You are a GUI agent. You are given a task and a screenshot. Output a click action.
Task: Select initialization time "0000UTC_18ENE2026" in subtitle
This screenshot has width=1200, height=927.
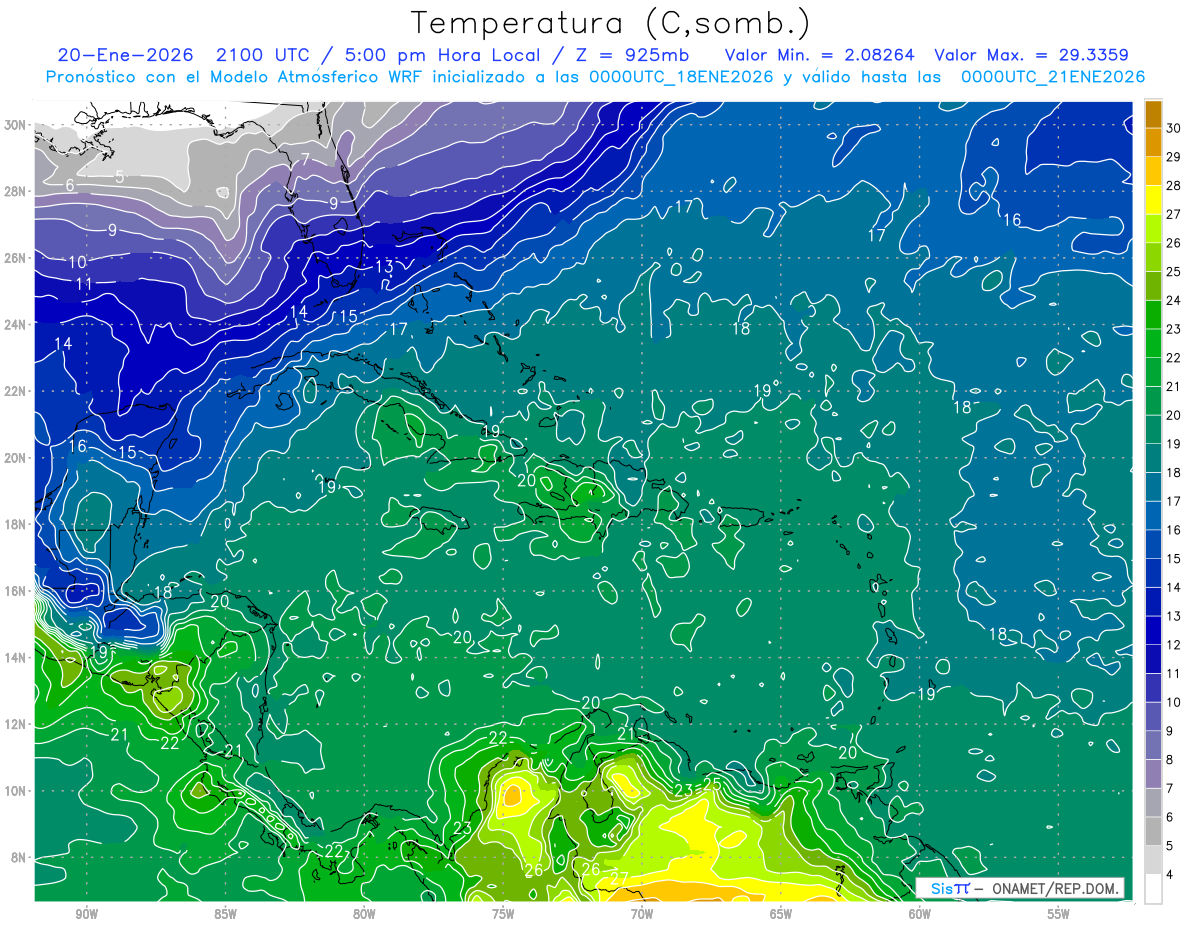pyautogui.click(x=681, y=77)
